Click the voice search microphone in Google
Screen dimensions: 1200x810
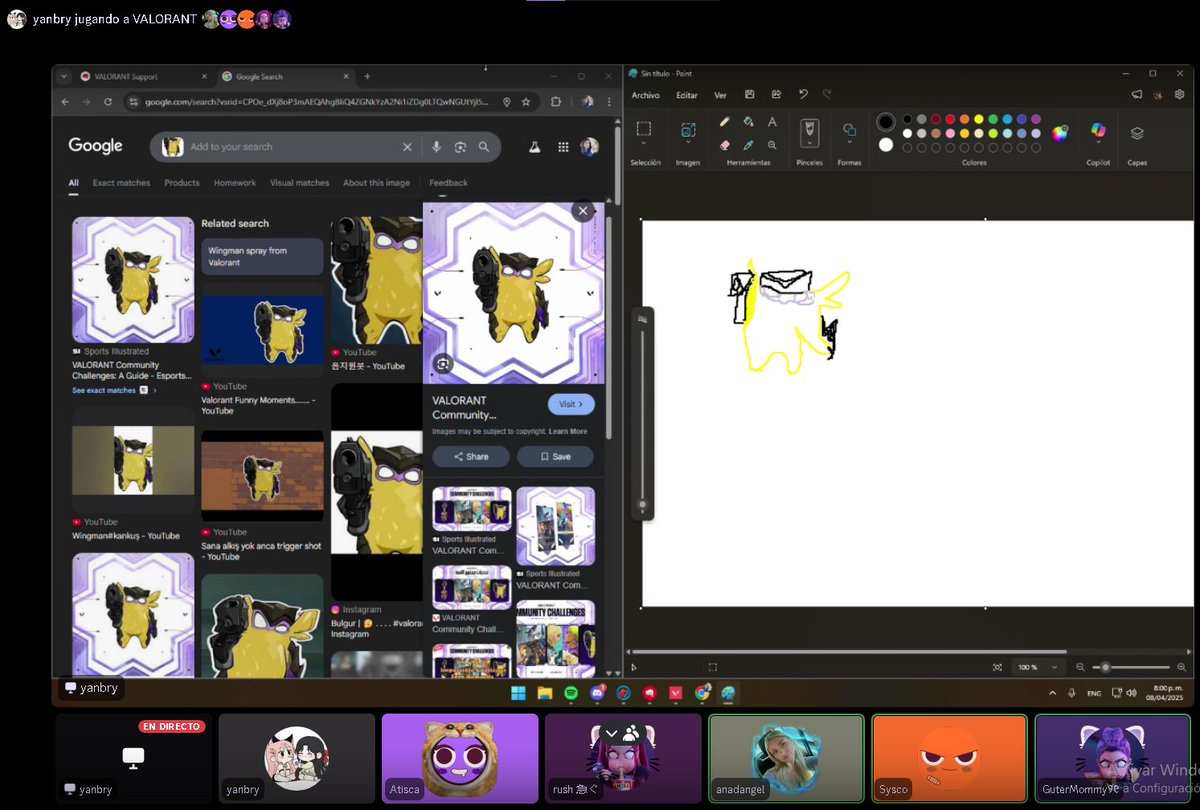click(x=436, y=147)
